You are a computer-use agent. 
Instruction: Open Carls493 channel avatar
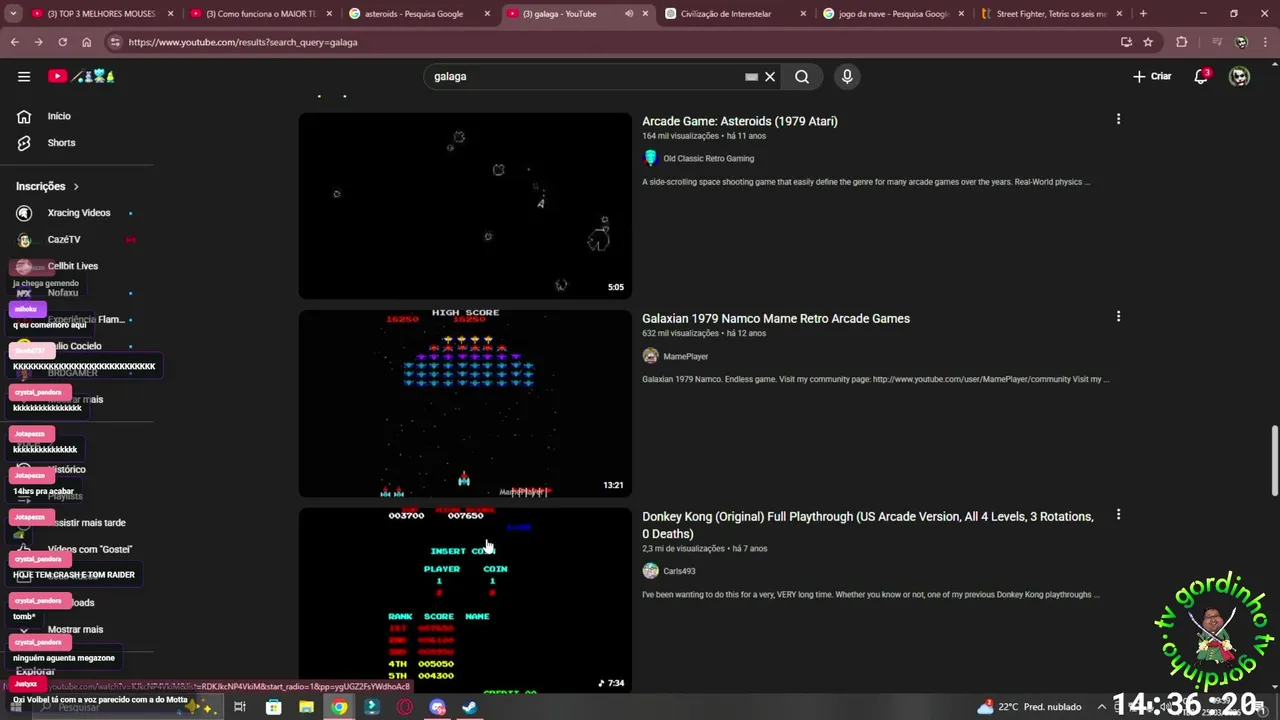coord(650,571)
